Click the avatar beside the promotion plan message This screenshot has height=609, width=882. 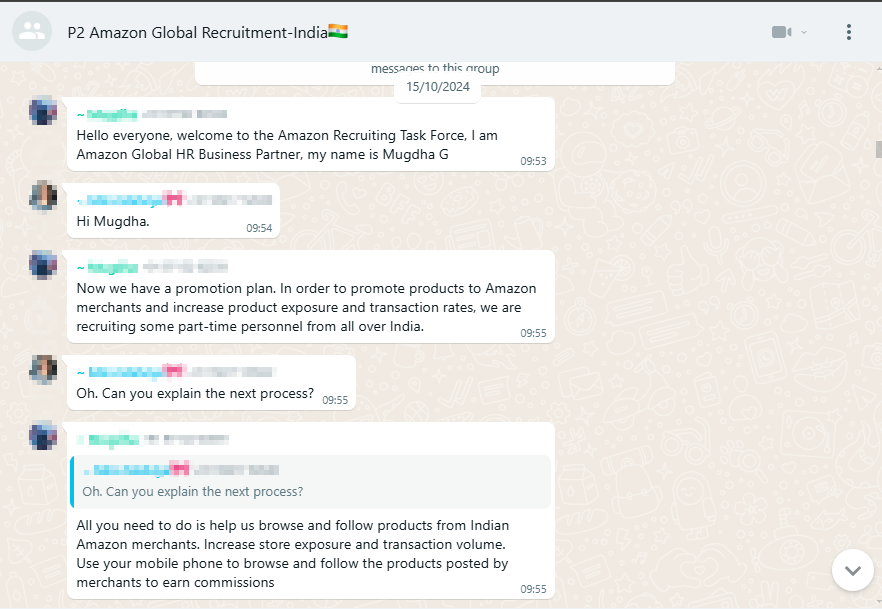click(43, 264)
